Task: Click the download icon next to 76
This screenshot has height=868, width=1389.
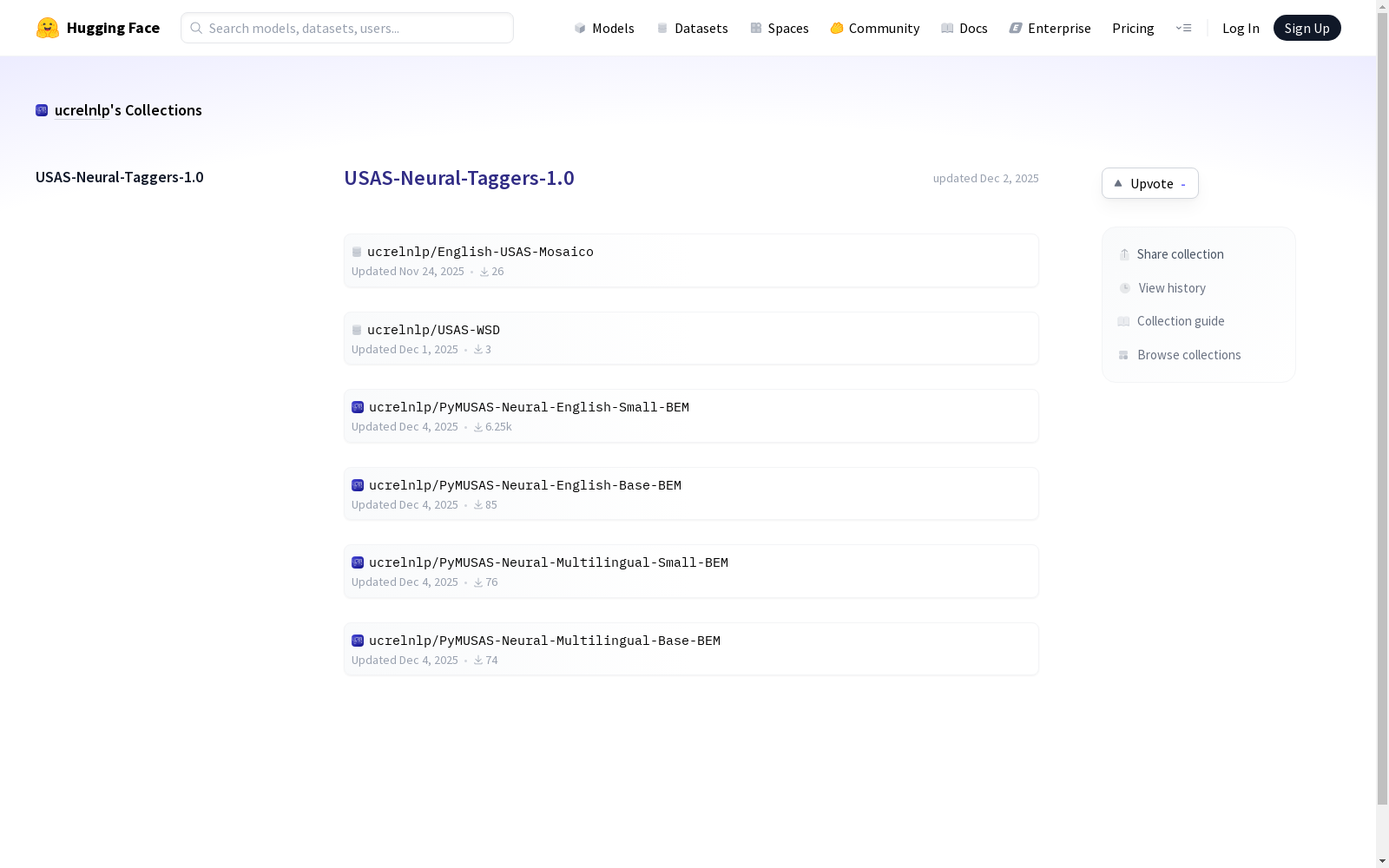Action: point(478,582)
